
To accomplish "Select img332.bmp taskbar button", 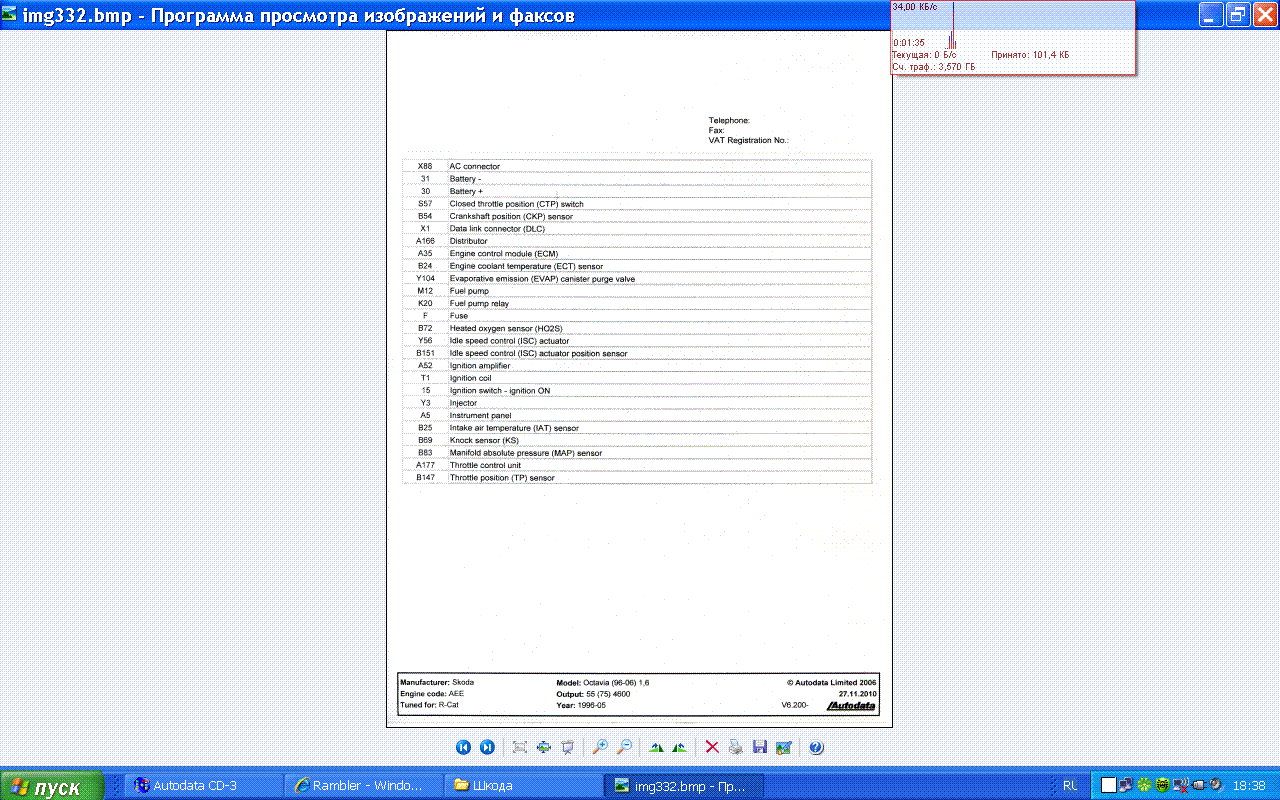I will (684, 786).
